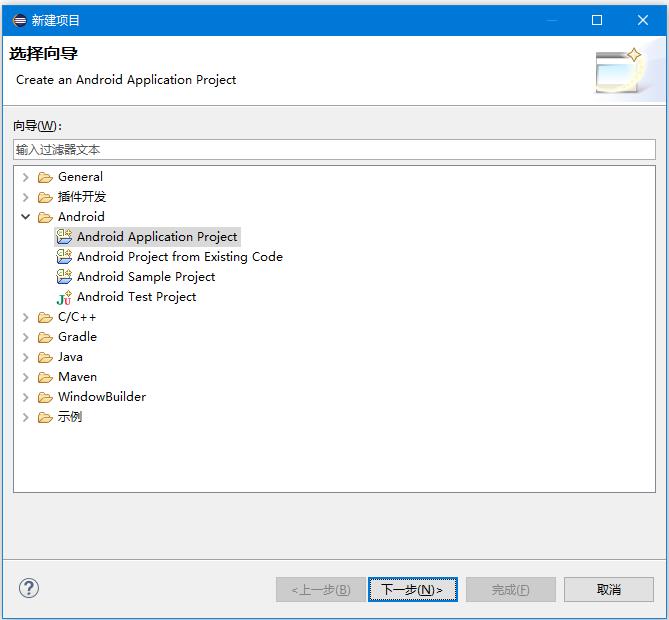Click the Gradle folder icon

45,338
